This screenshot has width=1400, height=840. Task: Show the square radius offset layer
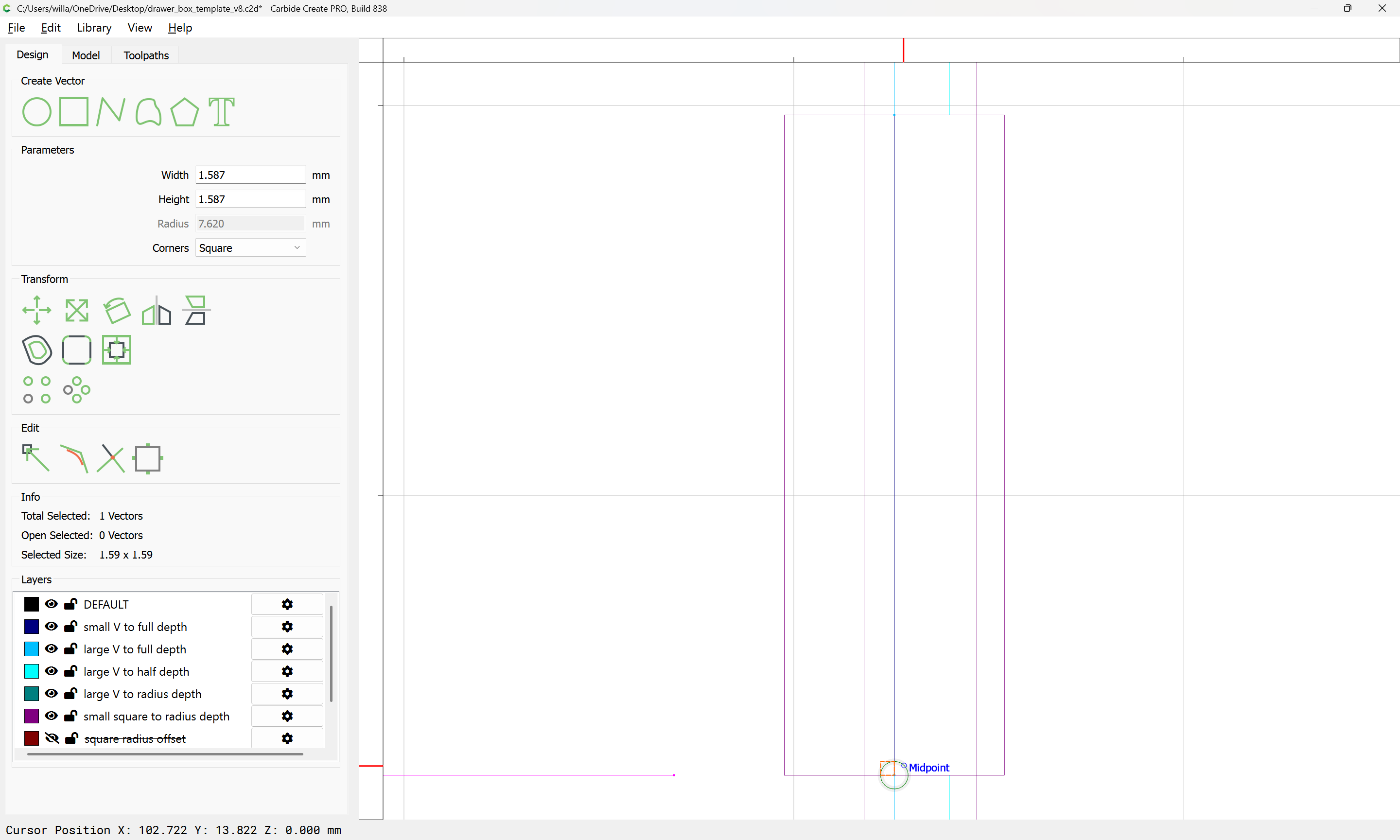pyautogui.click(x=52, y=738)
